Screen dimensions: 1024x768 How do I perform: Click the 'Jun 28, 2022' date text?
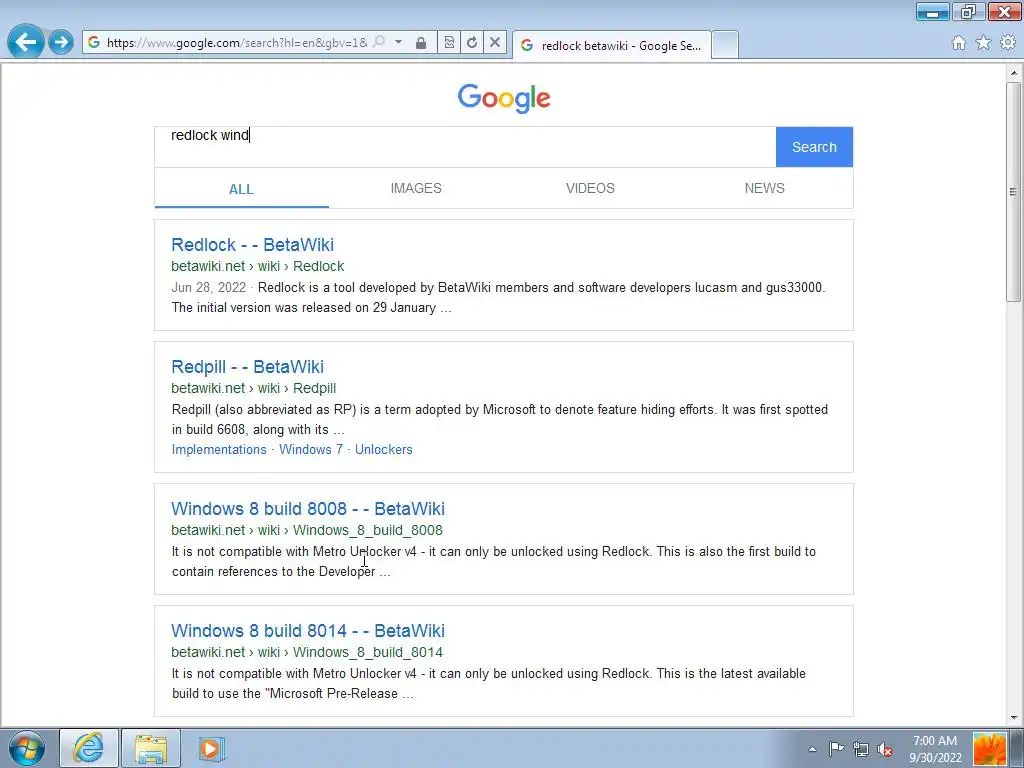coord(209,288)
